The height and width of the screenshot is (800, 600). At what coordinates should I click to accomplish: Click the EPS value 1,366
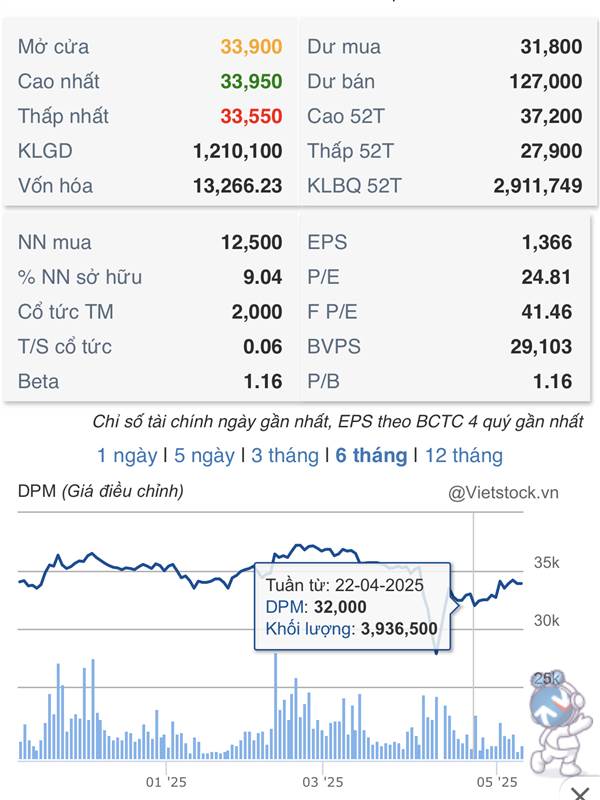click(546, 242)
